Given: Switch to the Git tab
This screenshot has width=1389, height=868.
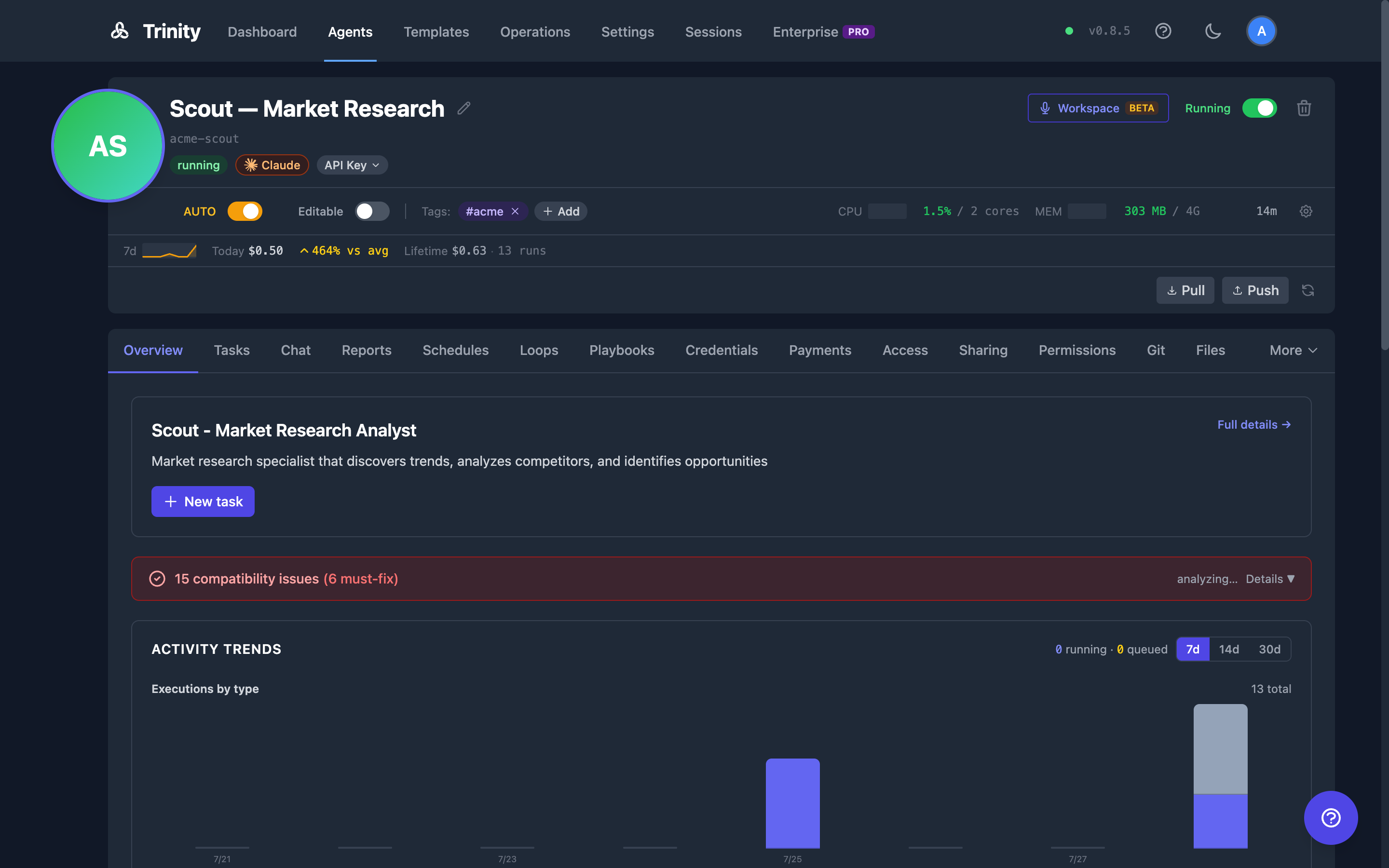Looking at the screenshot, I should (1156, 350).
